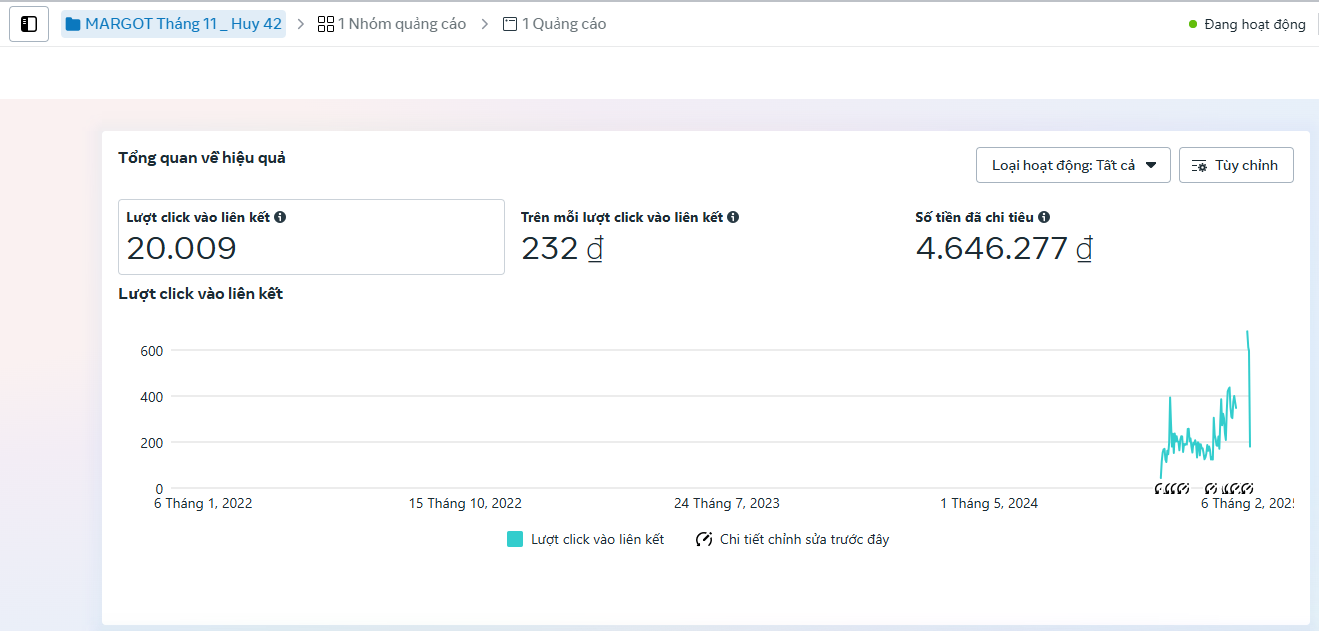
Task: Select the Lượt click vào liên kết metric card
Action: pos(311,237)
